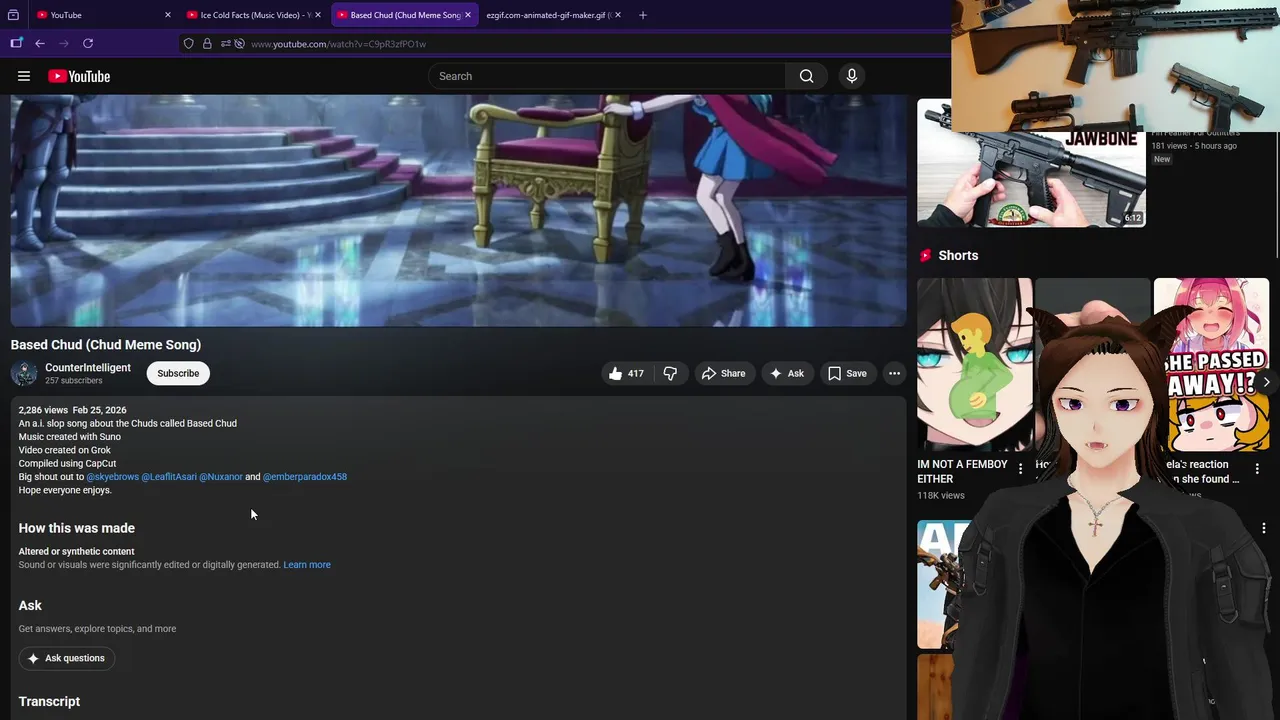Open CounterIntelligent channel name link

point(88,367)
